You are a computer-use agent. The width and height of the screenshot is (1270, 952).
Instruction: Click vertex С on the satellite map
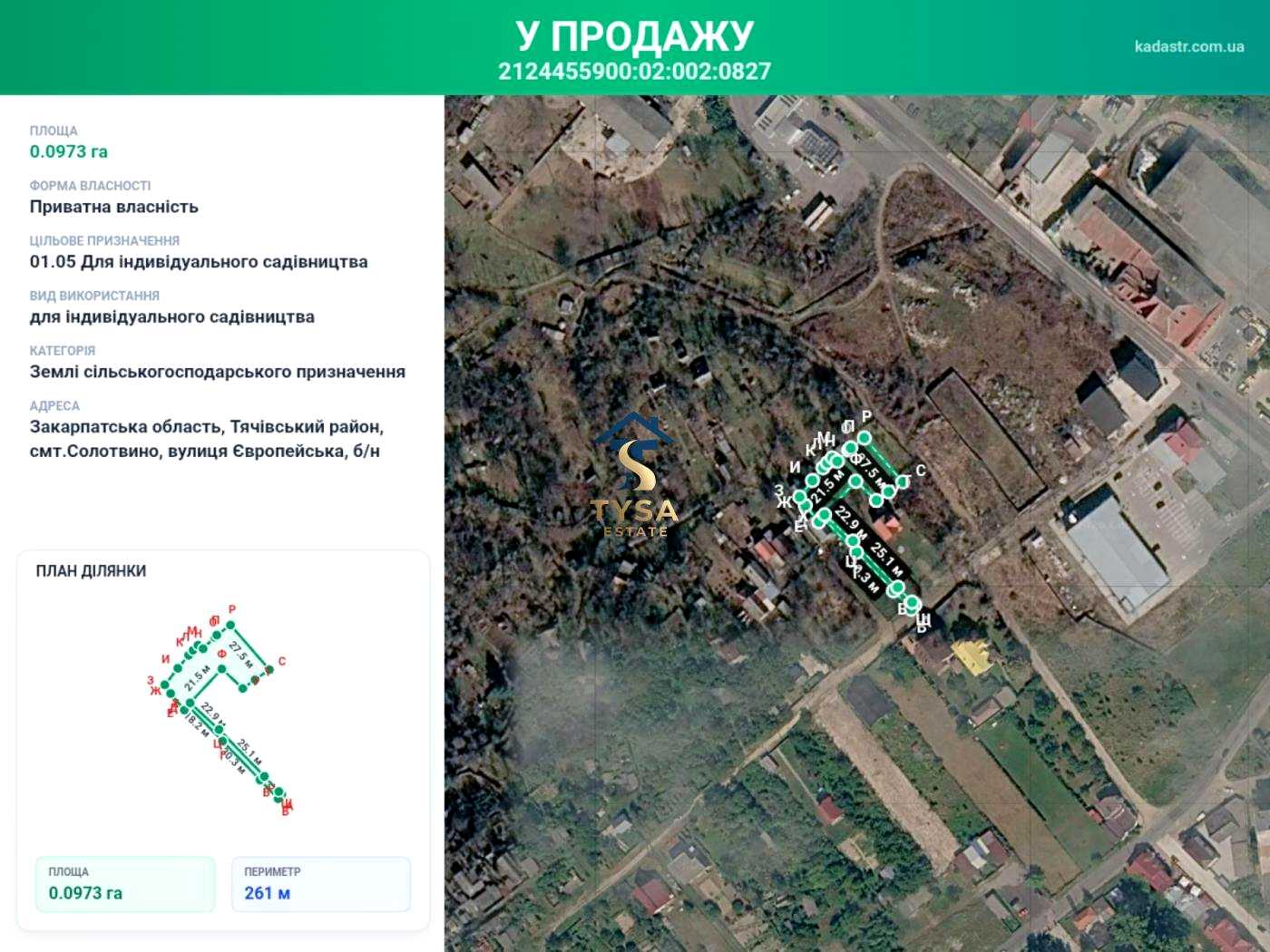pyautogui.click(x=902, y=480)
